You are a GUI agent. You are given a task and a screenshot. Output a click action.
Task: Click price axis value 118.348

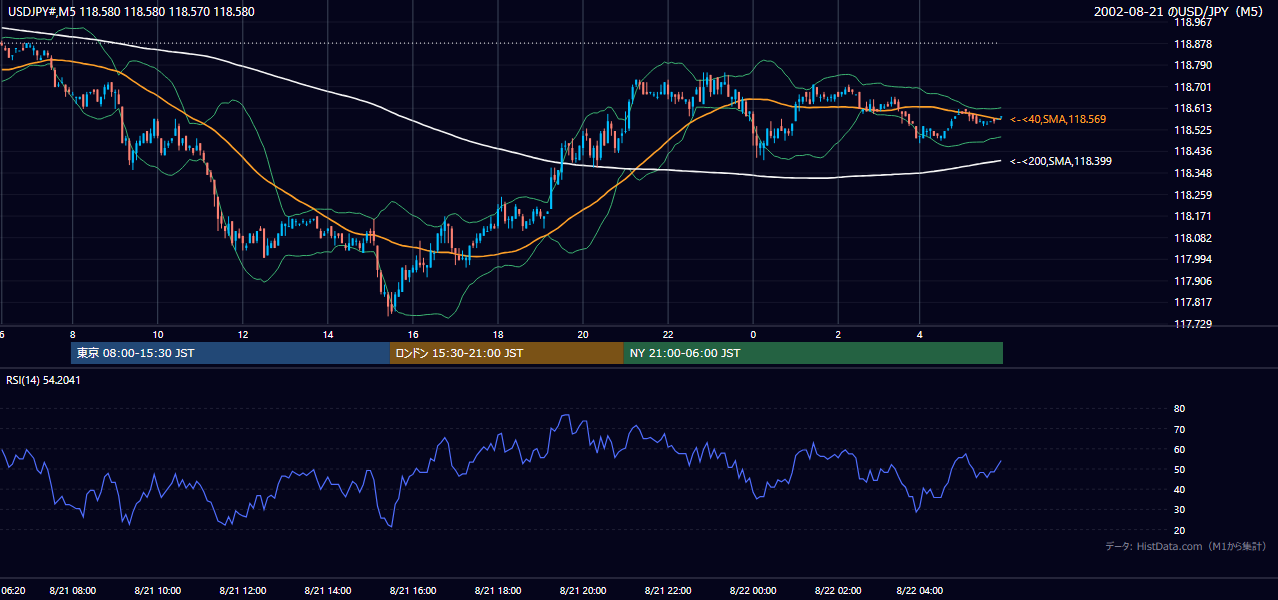coord(1192,173)
